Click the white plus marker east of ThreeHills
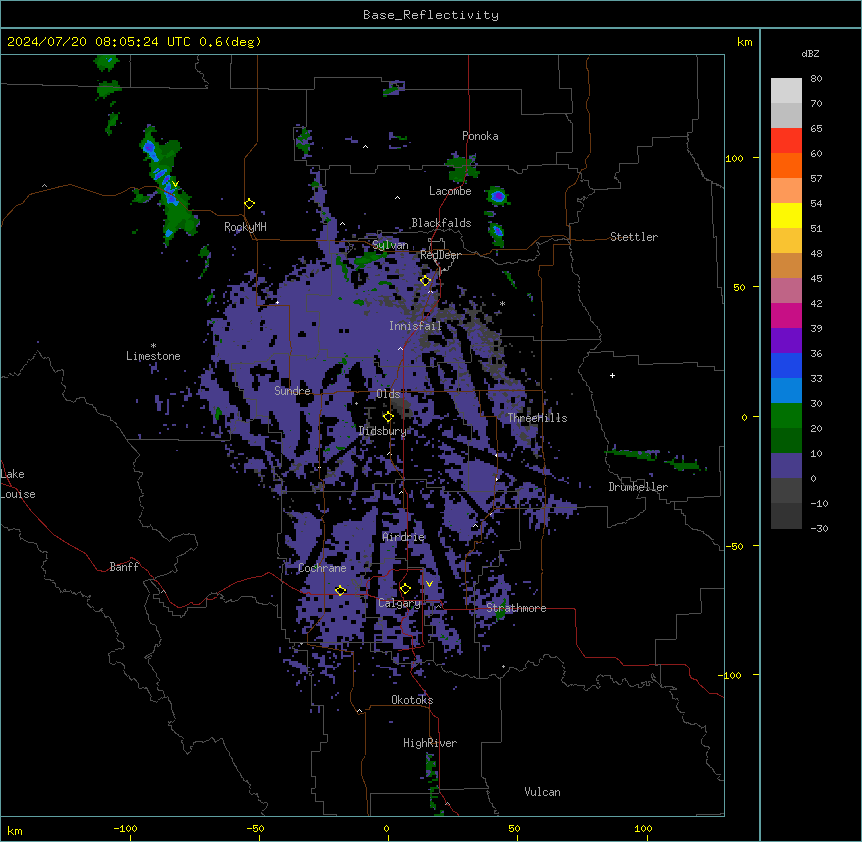This screenshot has width=862, height=842. (612, 375)
